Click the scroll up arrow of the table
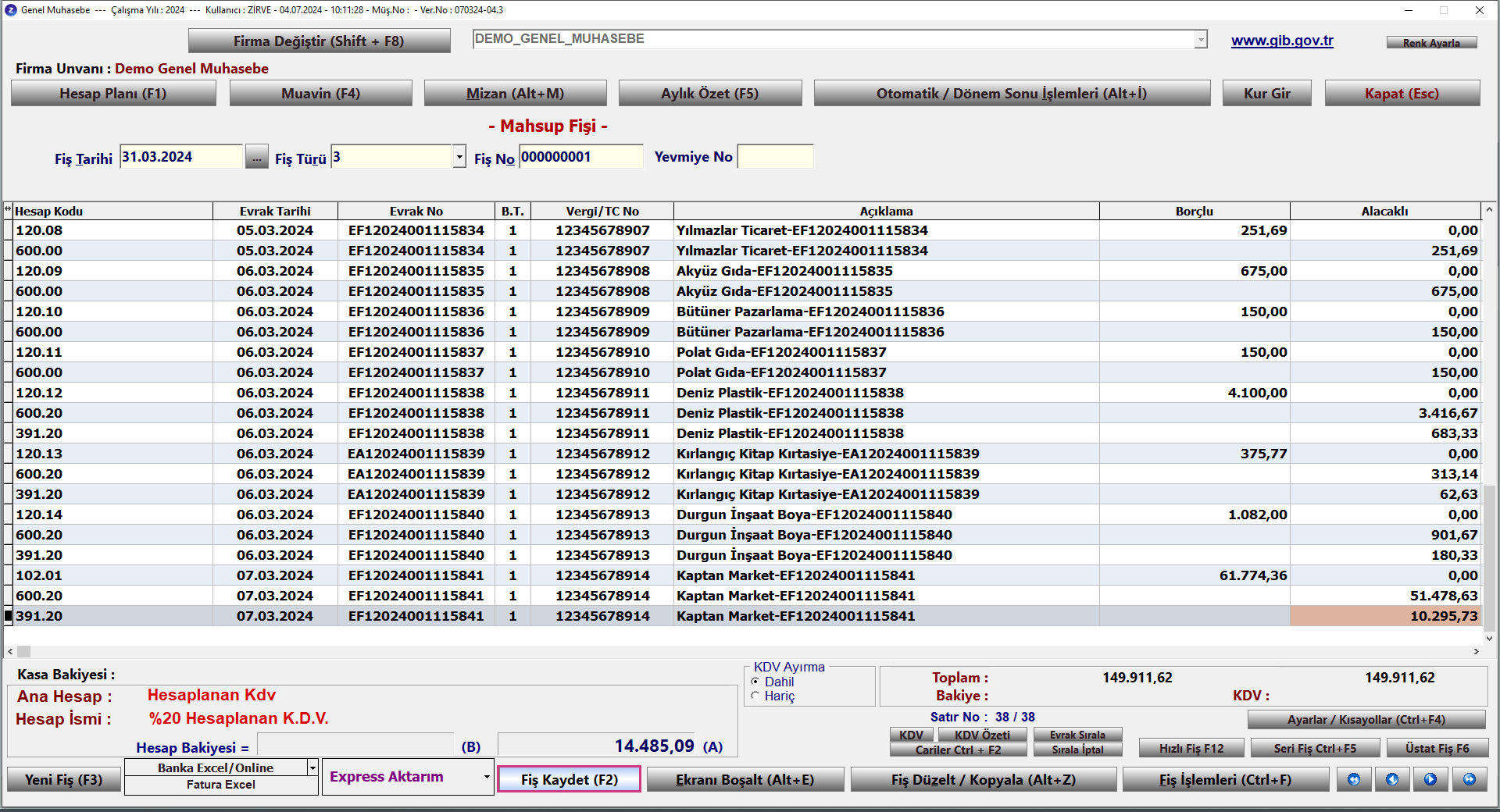Viewport: 1500px width, 812px height. (x=1490, y=209)
